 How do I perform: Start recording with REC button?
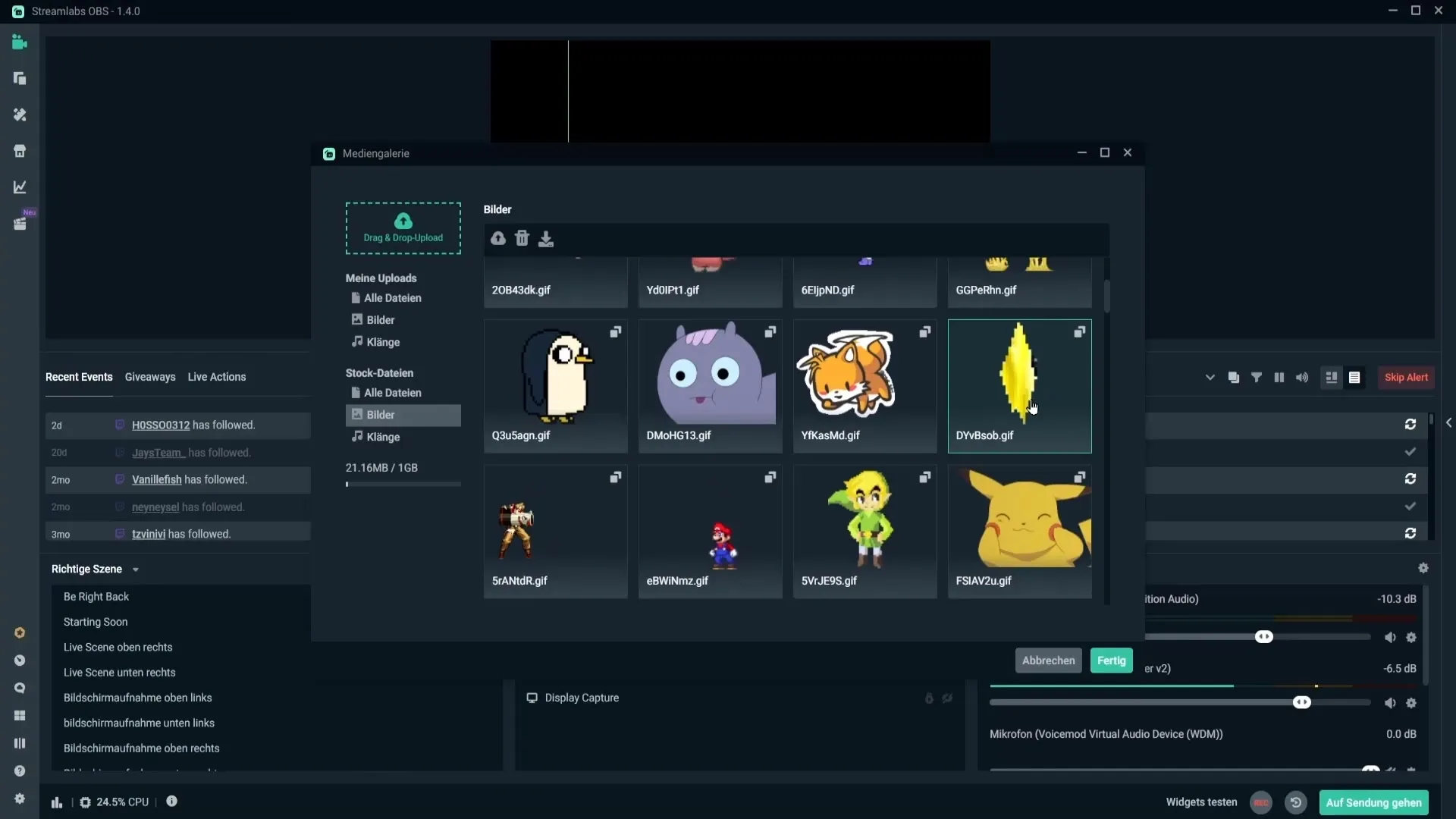1261,802
